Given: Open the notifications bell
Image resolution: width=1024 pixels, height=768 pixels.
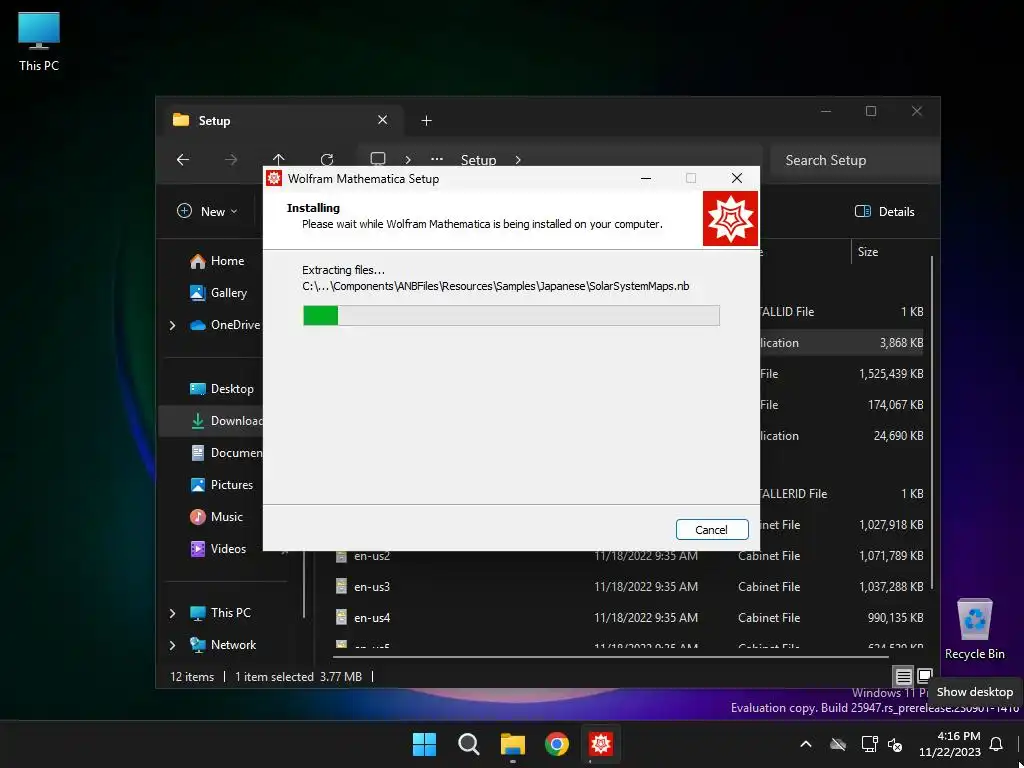Looking at the screenshot, I should 997,744.
